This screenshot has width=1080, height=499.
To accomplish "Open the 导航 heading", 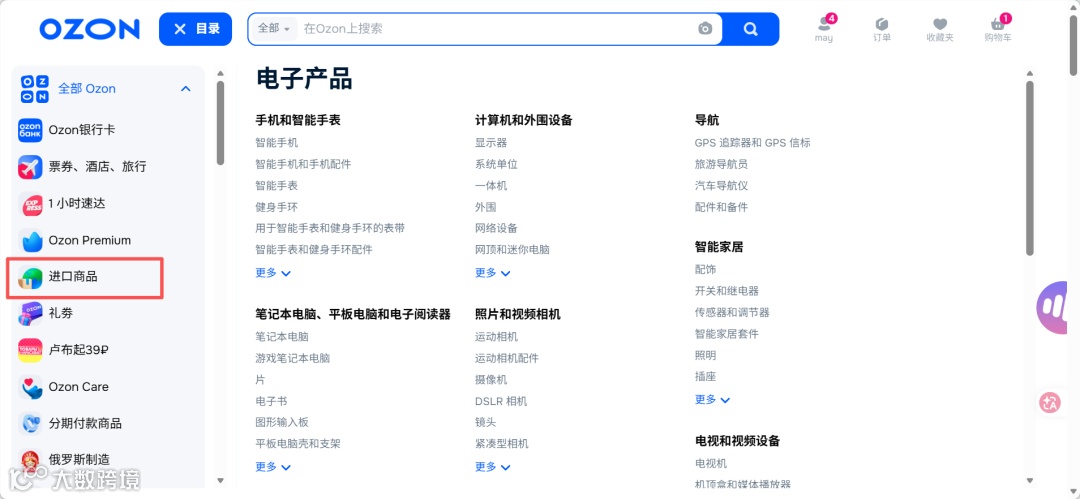I will coord(707,120).
